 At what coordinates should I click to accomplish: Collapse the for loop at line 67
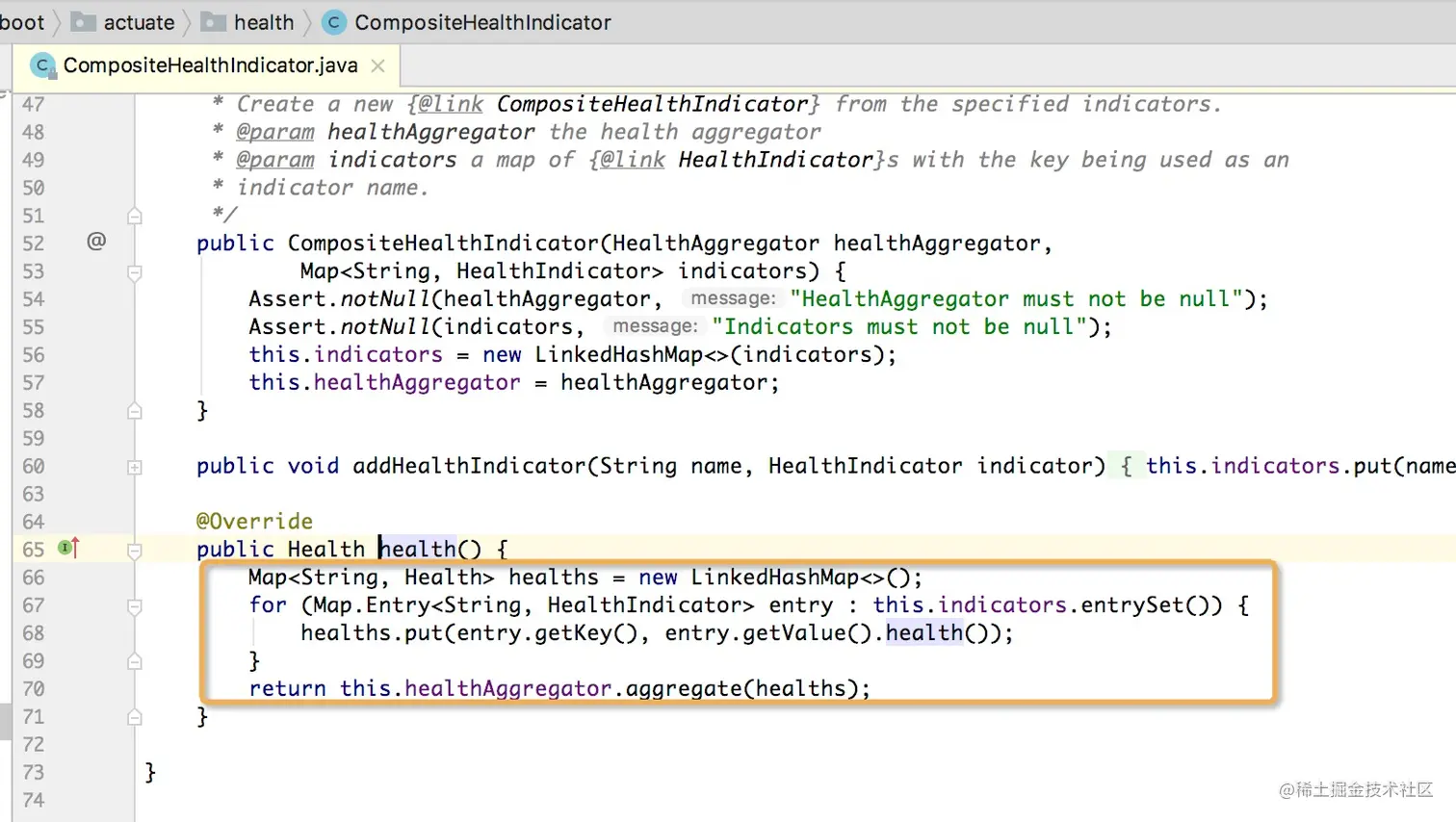pyautogui.click(x=135, y=607)
